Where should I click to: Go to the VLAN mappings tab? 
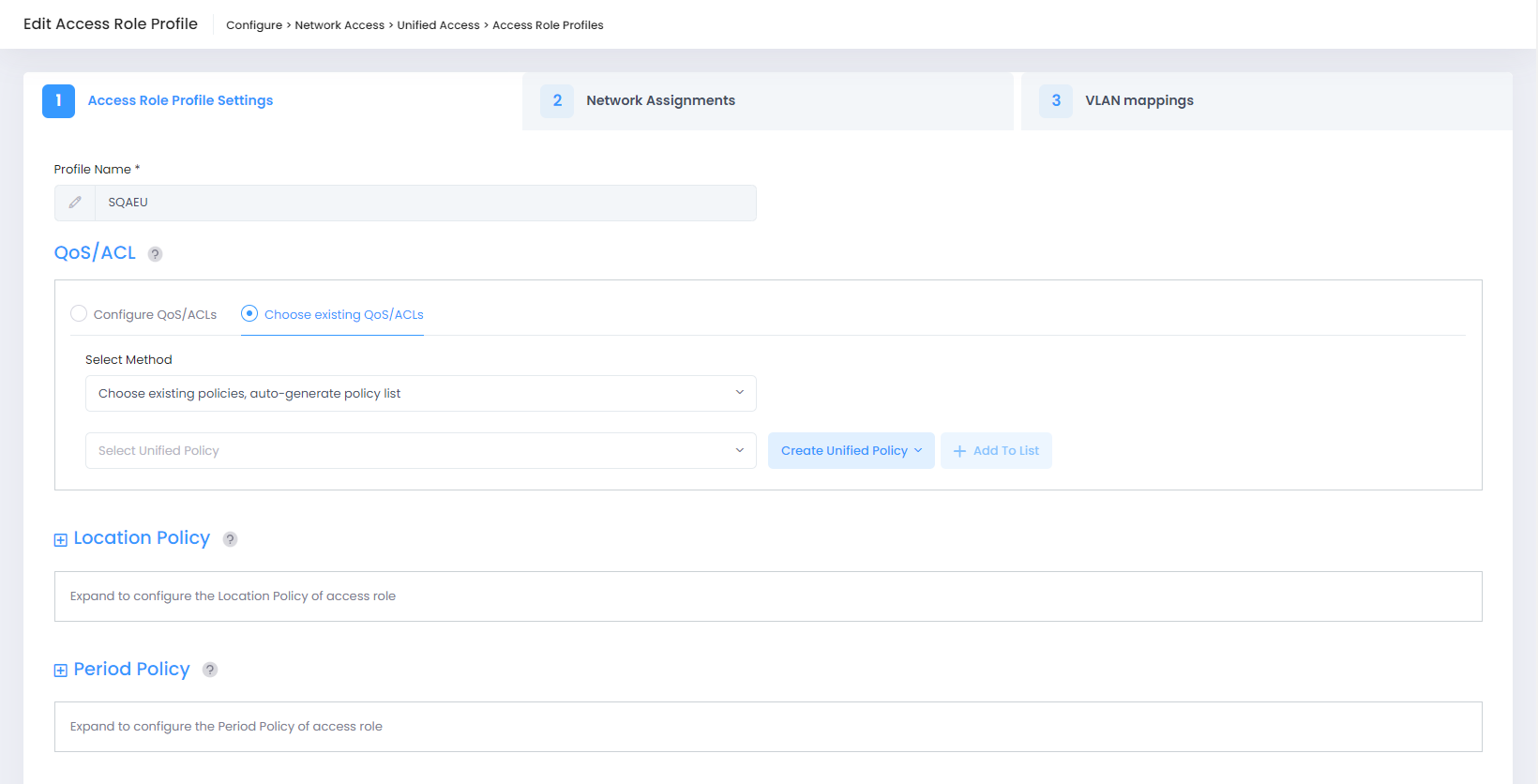click(1138, 101)
